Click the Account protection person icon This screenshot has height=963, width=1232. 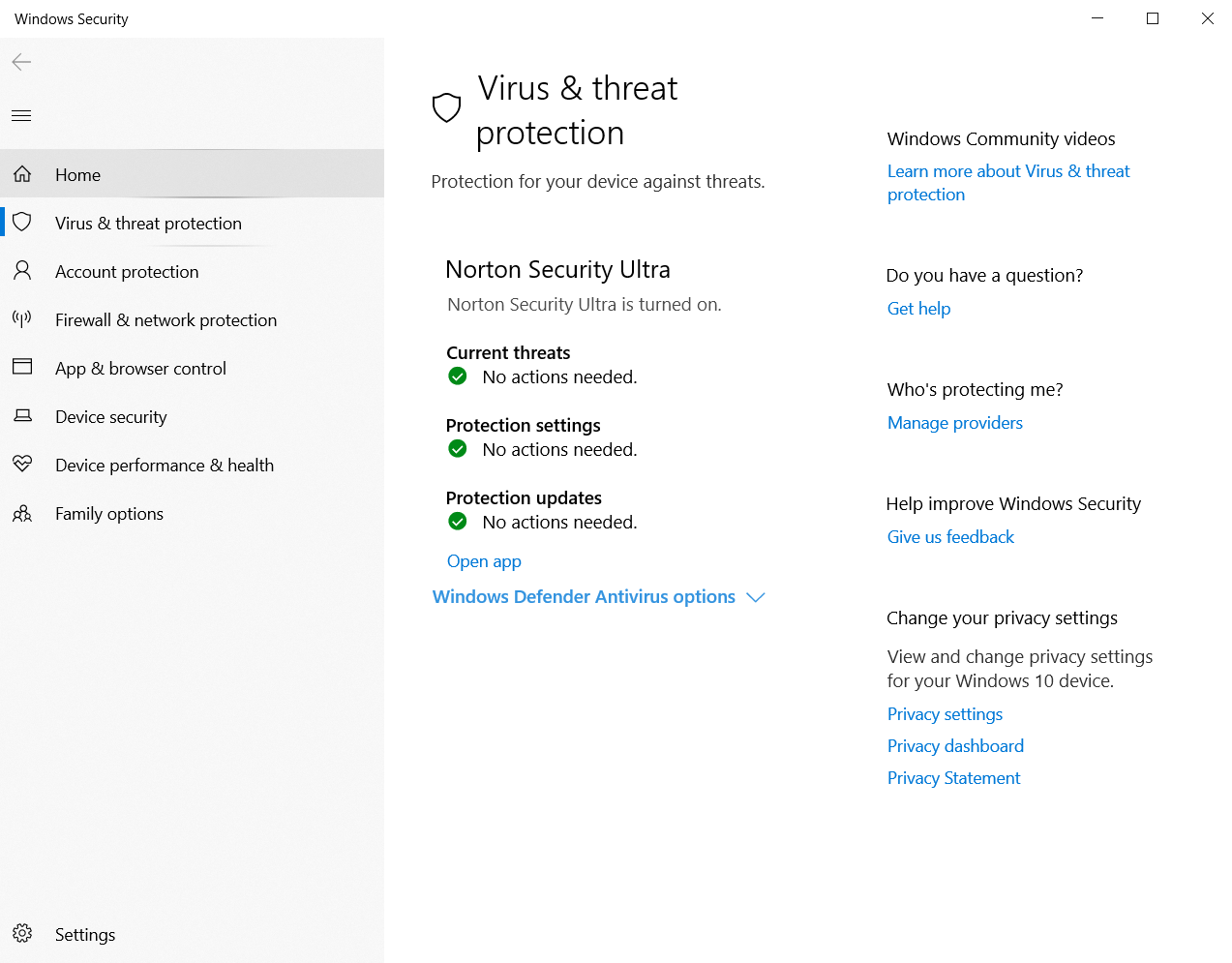[22, 271]
